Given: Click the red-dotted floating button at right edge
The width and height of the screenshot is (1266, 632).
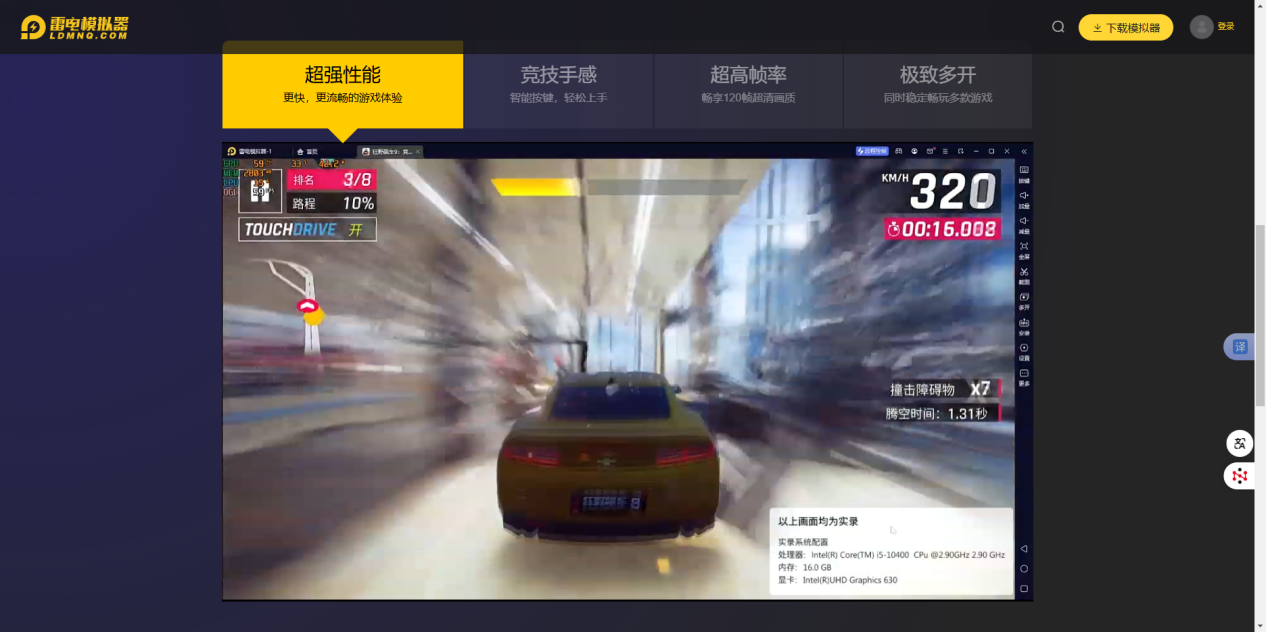Looking at the screenshot, I should [x=1240, y=476].
